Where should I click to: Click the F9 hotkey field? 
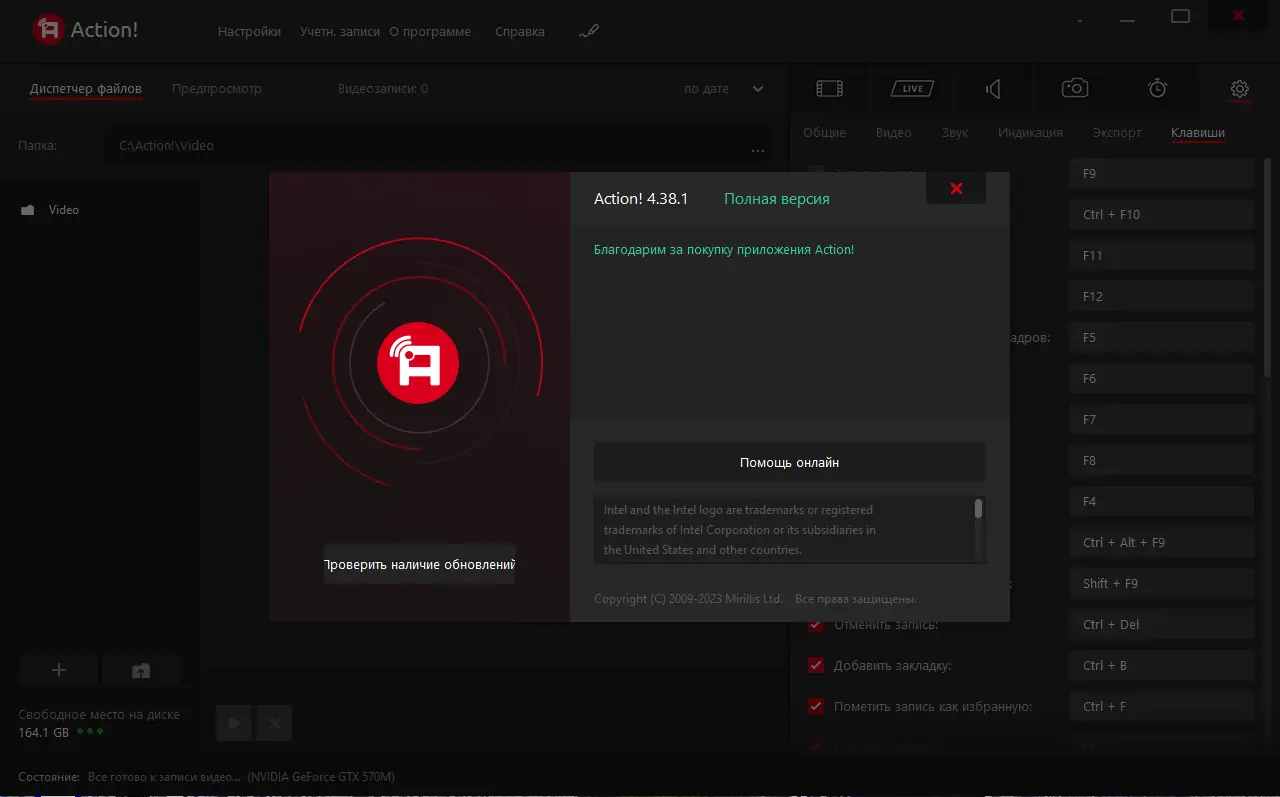(1161, 174)
